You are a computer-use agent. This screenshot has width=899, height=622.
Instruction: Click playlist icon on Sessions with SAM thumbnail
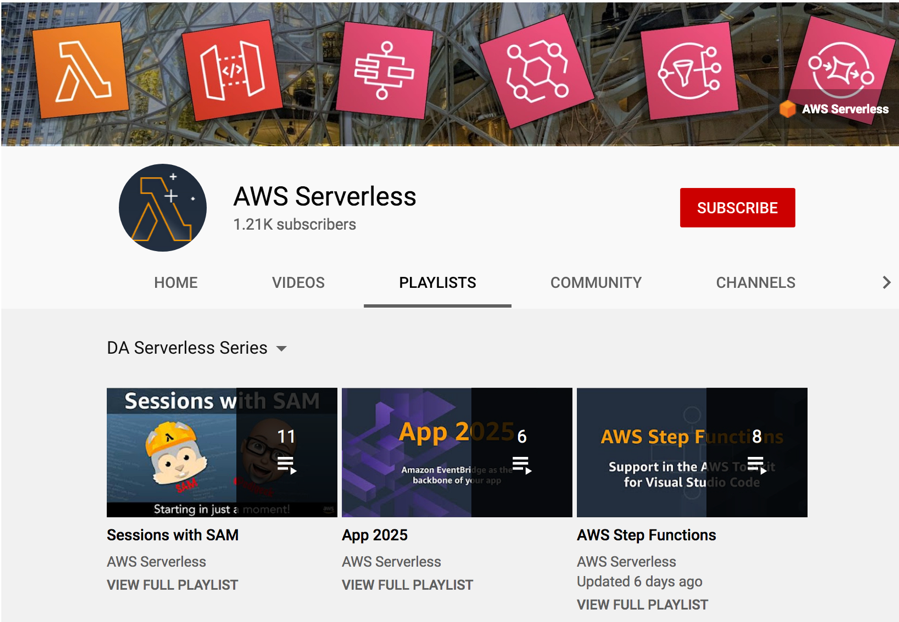click(x=287, y=465)
